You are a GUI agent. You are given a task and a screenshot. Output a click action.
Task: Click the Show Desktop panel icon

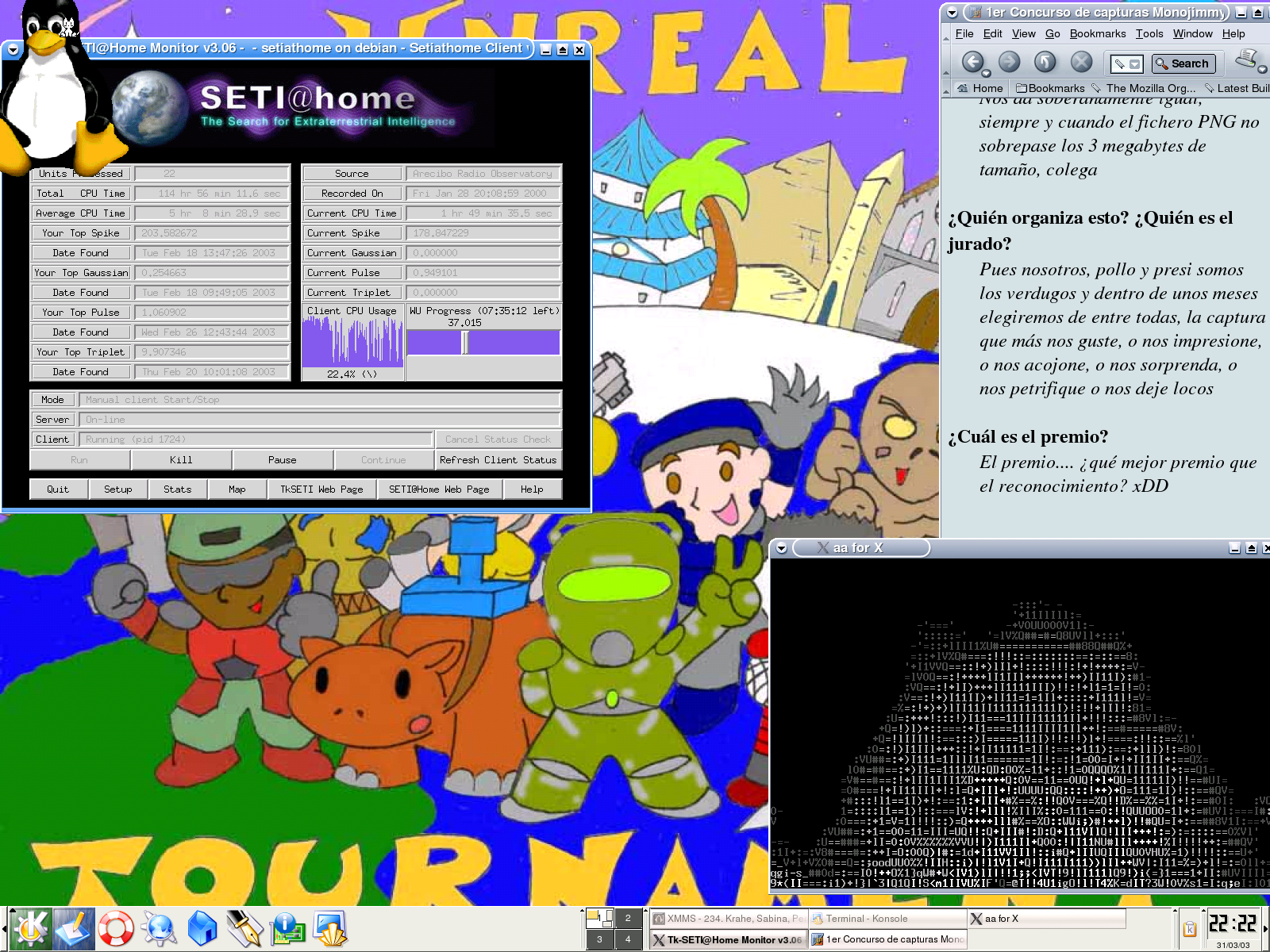tap(73, 927)
